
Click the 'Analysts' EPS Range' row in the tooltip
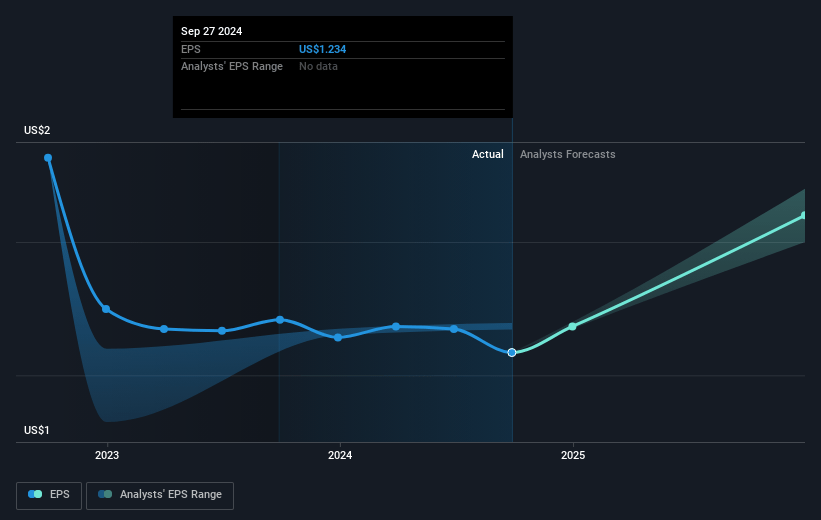343,67
